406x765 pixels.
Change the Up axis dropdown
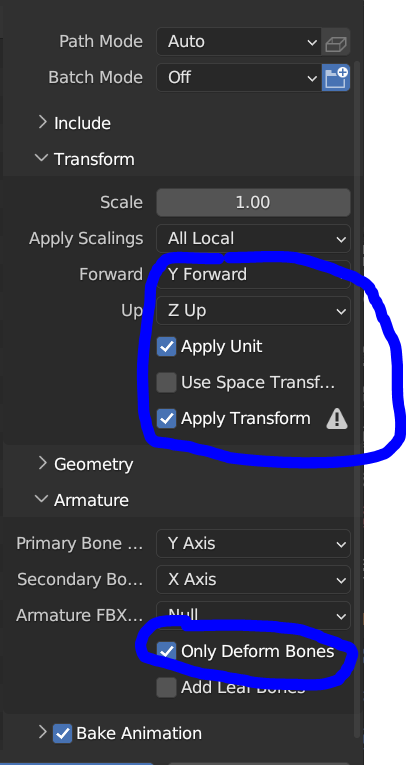(x=253, y=311)
